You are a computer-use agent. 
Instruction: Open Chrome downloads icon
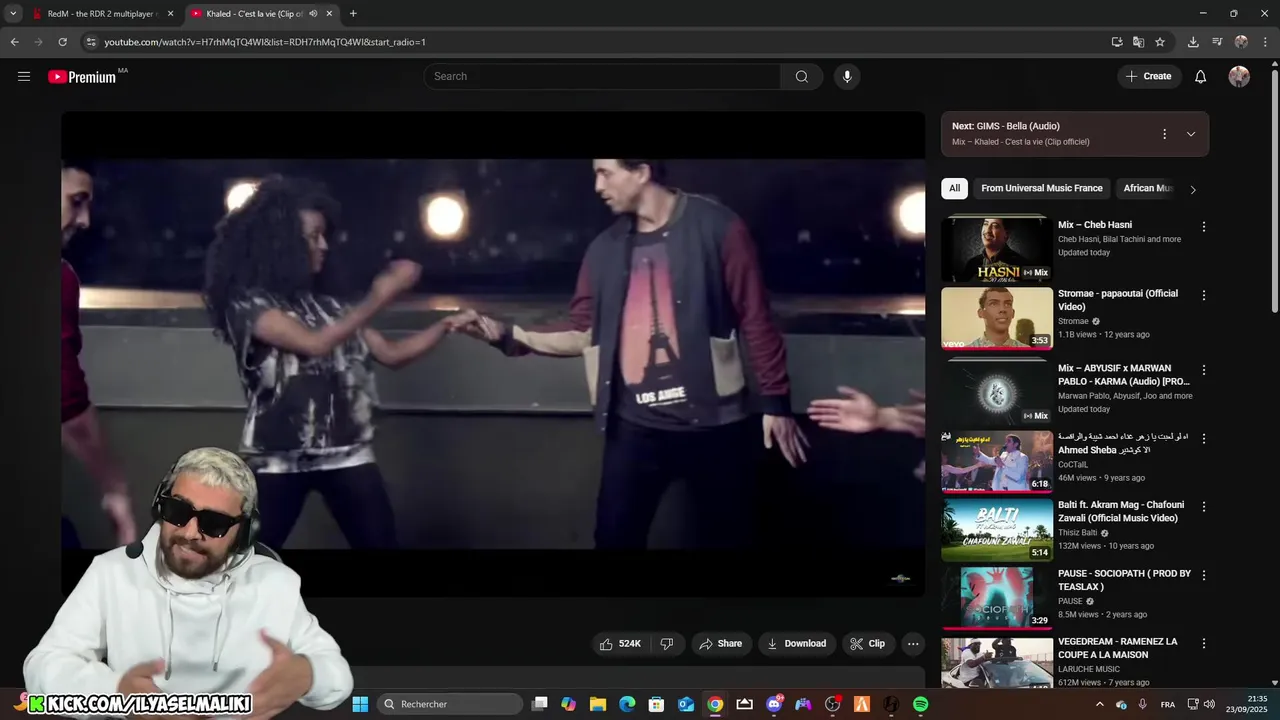coord(1193,42)
